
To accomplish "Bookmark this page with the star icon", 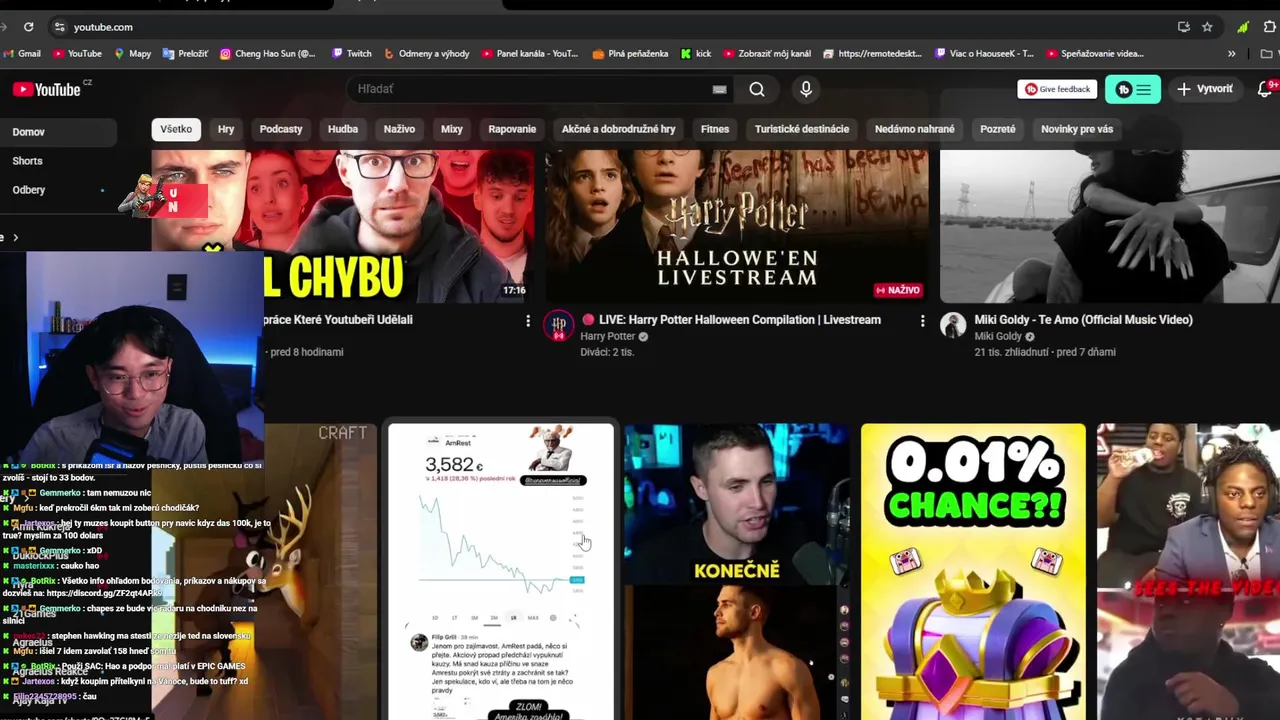I will click(1207, 27).
